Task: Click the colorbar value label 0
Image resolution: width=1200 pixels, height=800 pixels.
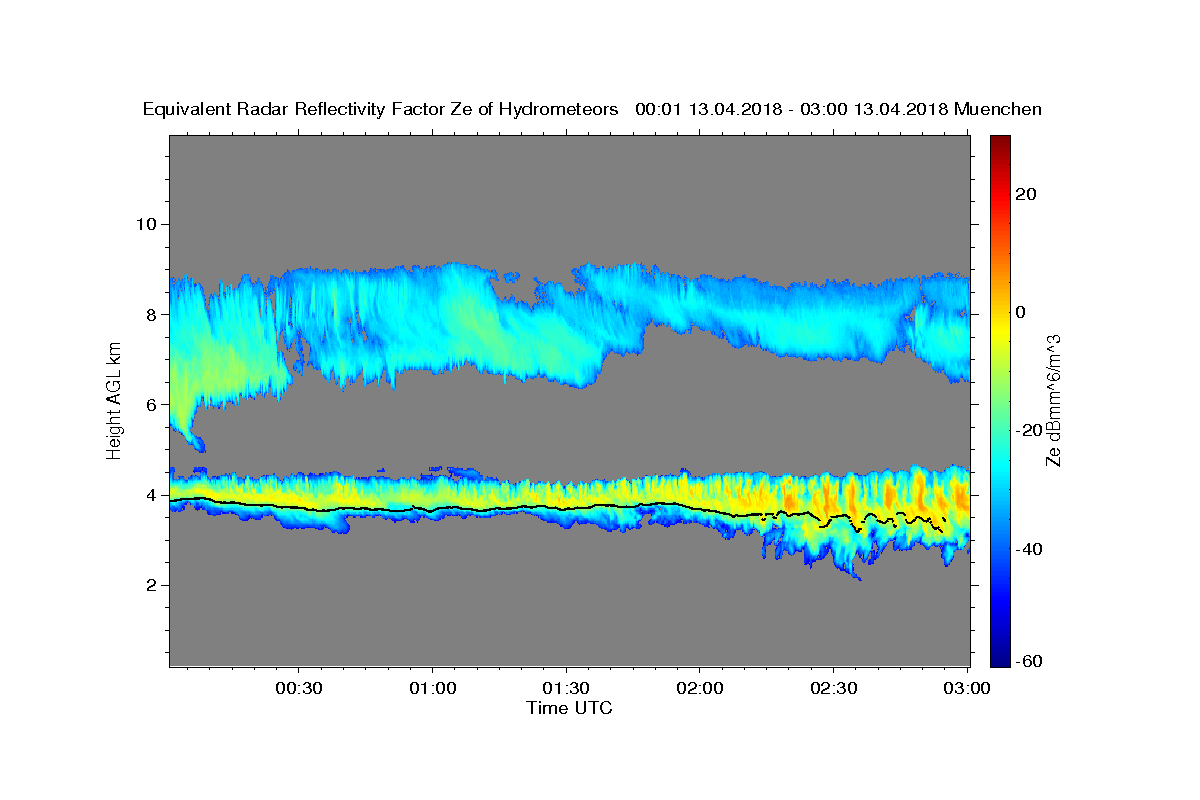Action: click(x=1022, y=312)
